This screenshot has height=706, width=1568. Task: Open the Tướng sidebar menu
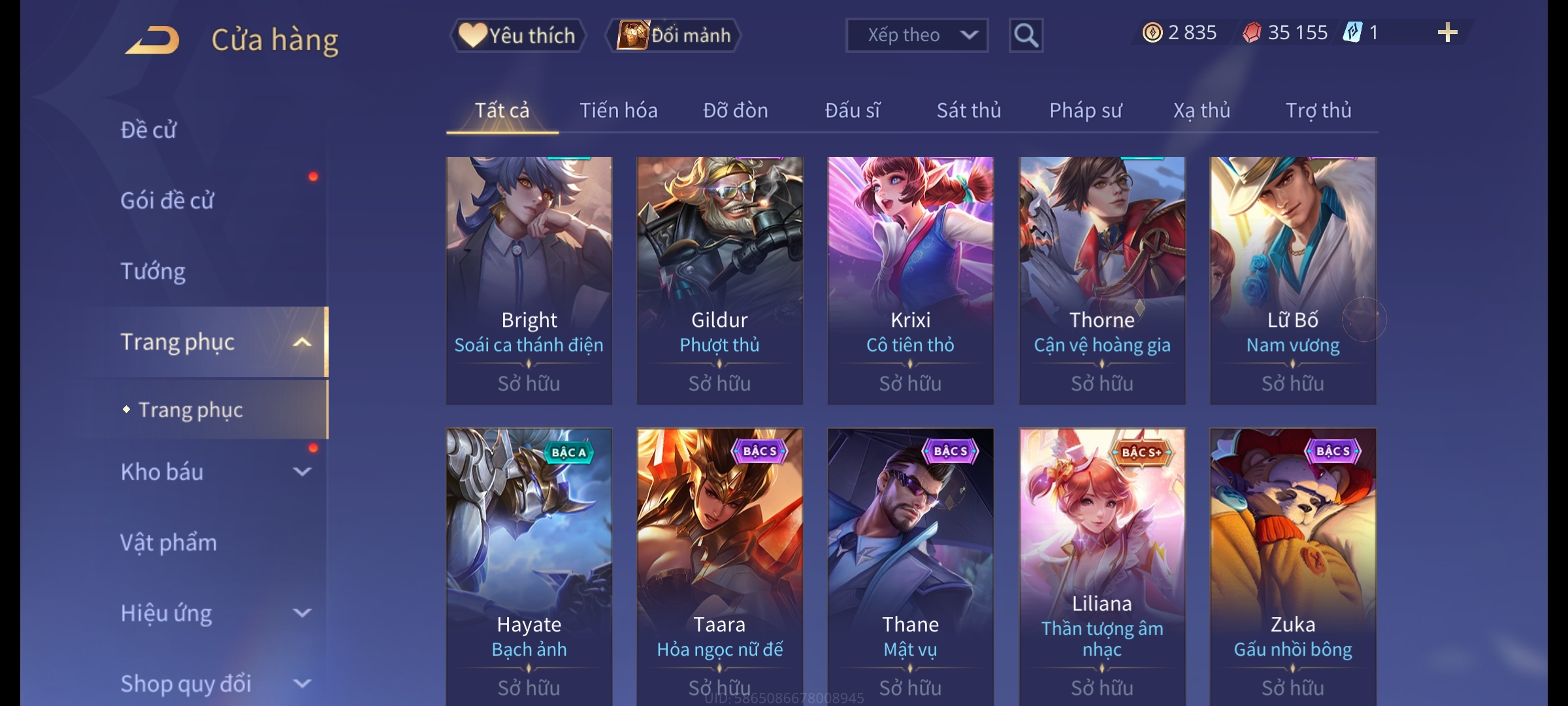point(153,271)
